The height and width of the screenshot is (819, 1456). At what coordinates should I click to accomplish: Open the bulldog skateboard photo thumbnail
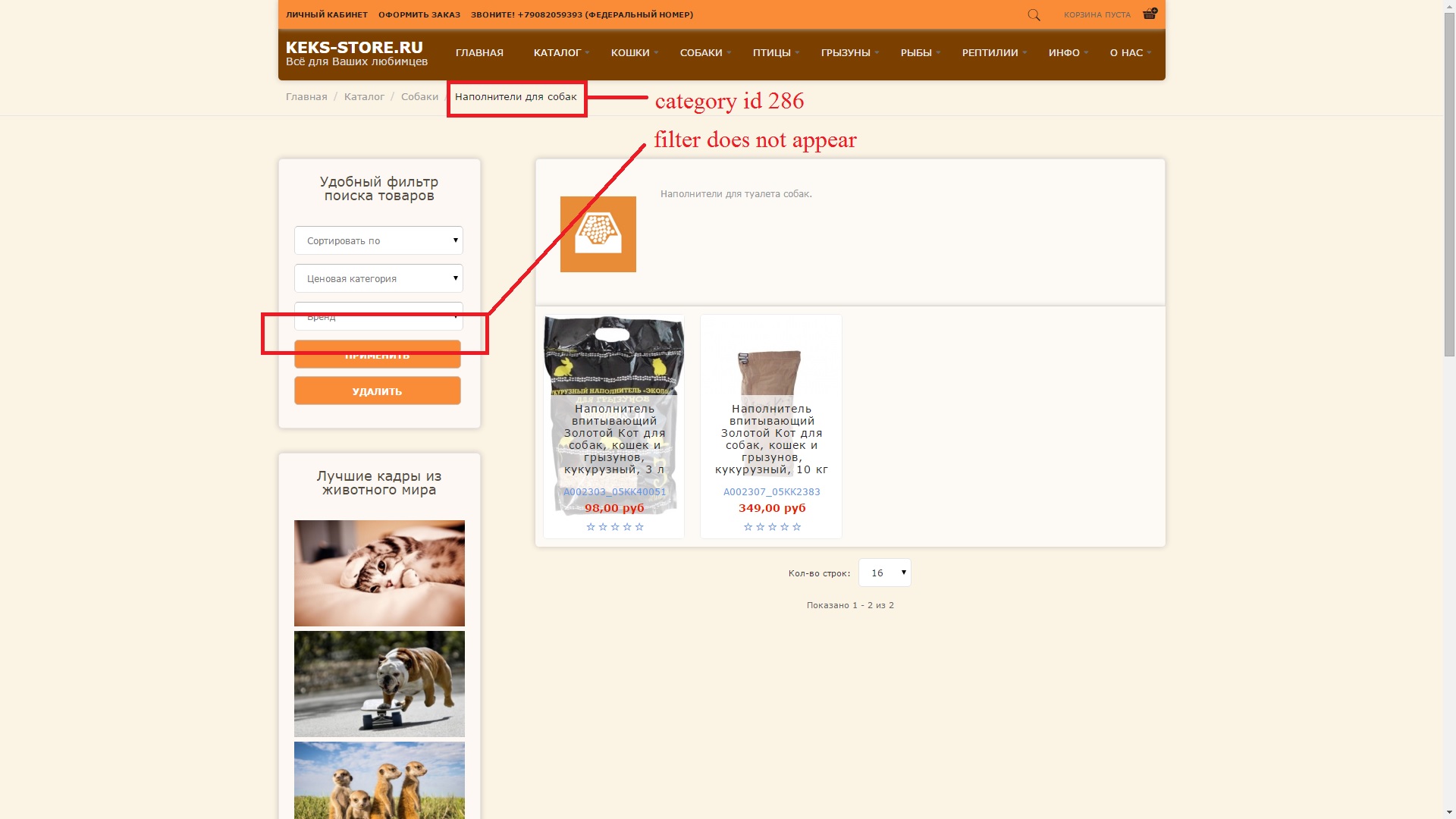click(379, 684)
